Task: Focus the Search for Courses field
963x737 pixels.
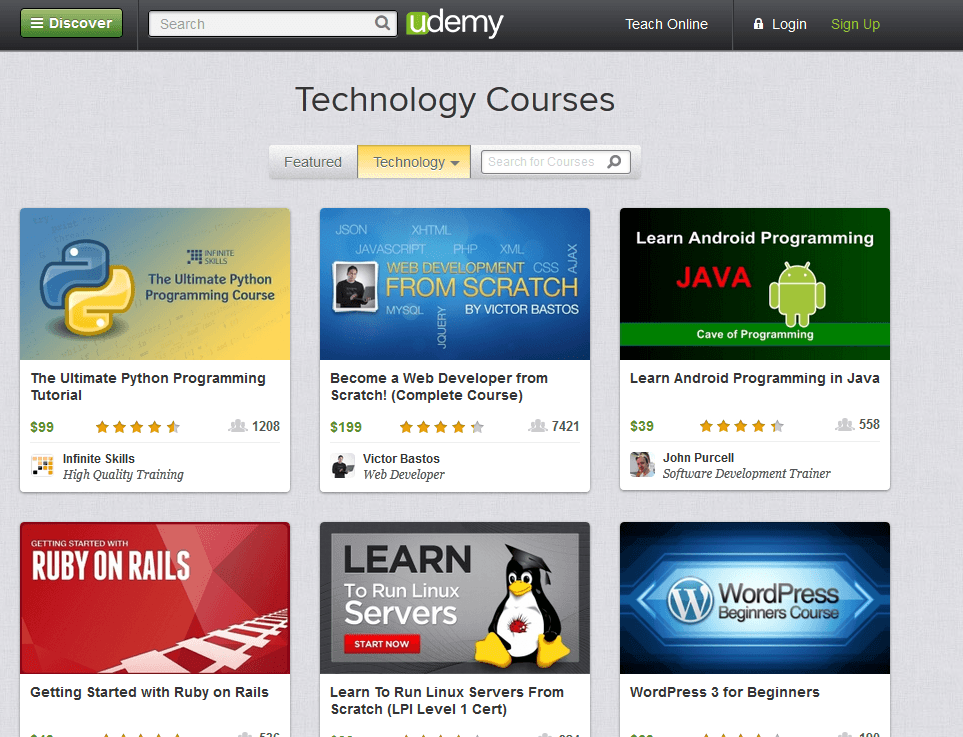Action: pos(555,162)
